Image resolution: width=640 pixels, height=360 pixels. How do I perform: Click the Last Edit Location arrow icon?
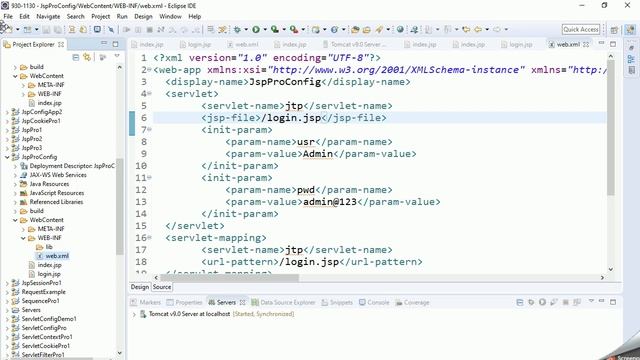(x=466, y=29)
